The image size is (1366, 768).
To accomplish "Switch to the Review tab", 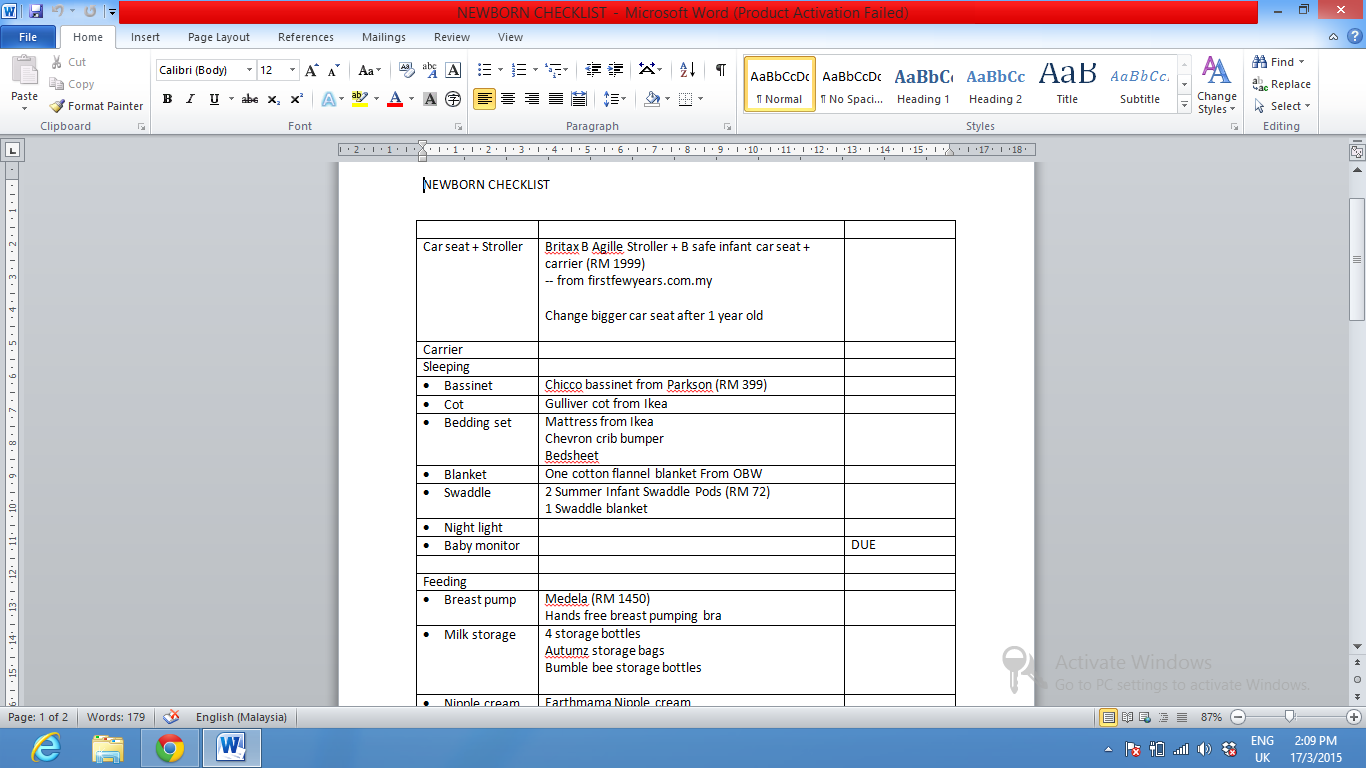I will (x=452, y=37).
